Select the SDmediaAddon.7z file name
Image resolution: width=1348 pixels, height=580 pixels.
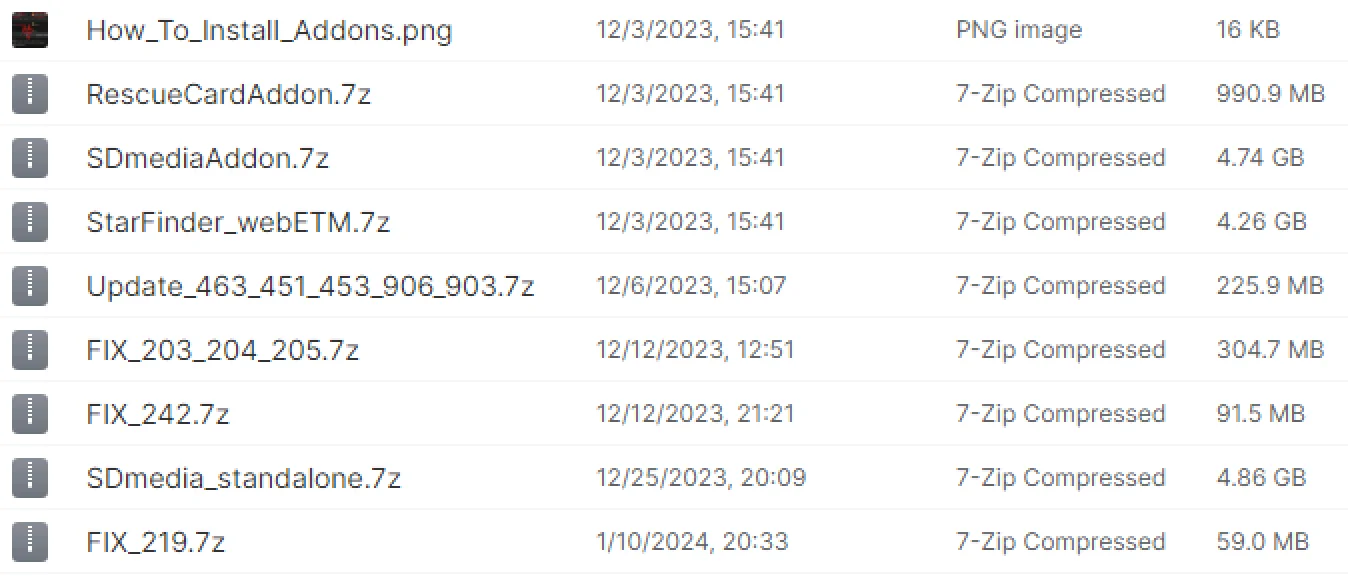click(207, 158)
